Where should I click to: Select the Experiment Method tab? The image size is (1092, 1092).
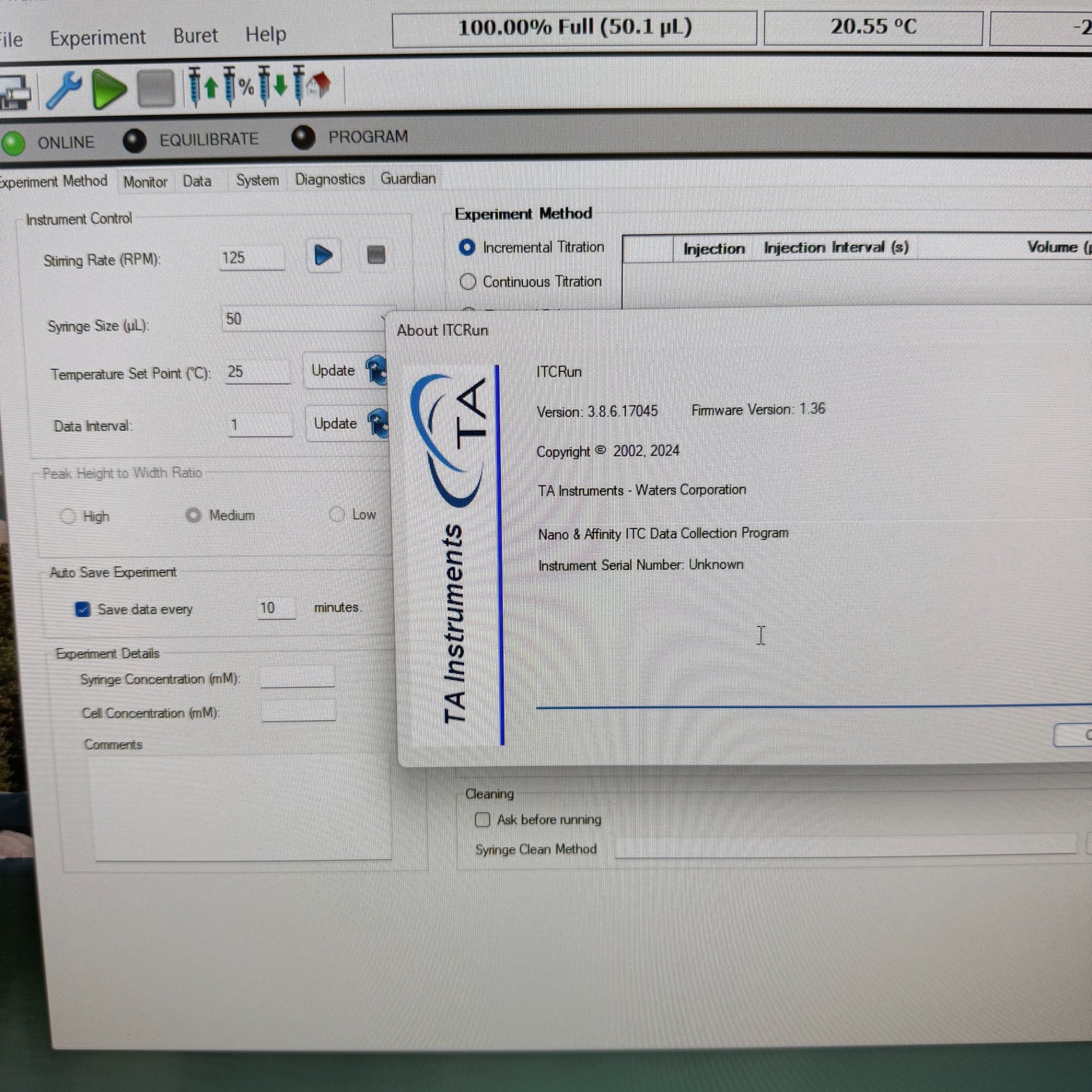[x=53, y=181]
